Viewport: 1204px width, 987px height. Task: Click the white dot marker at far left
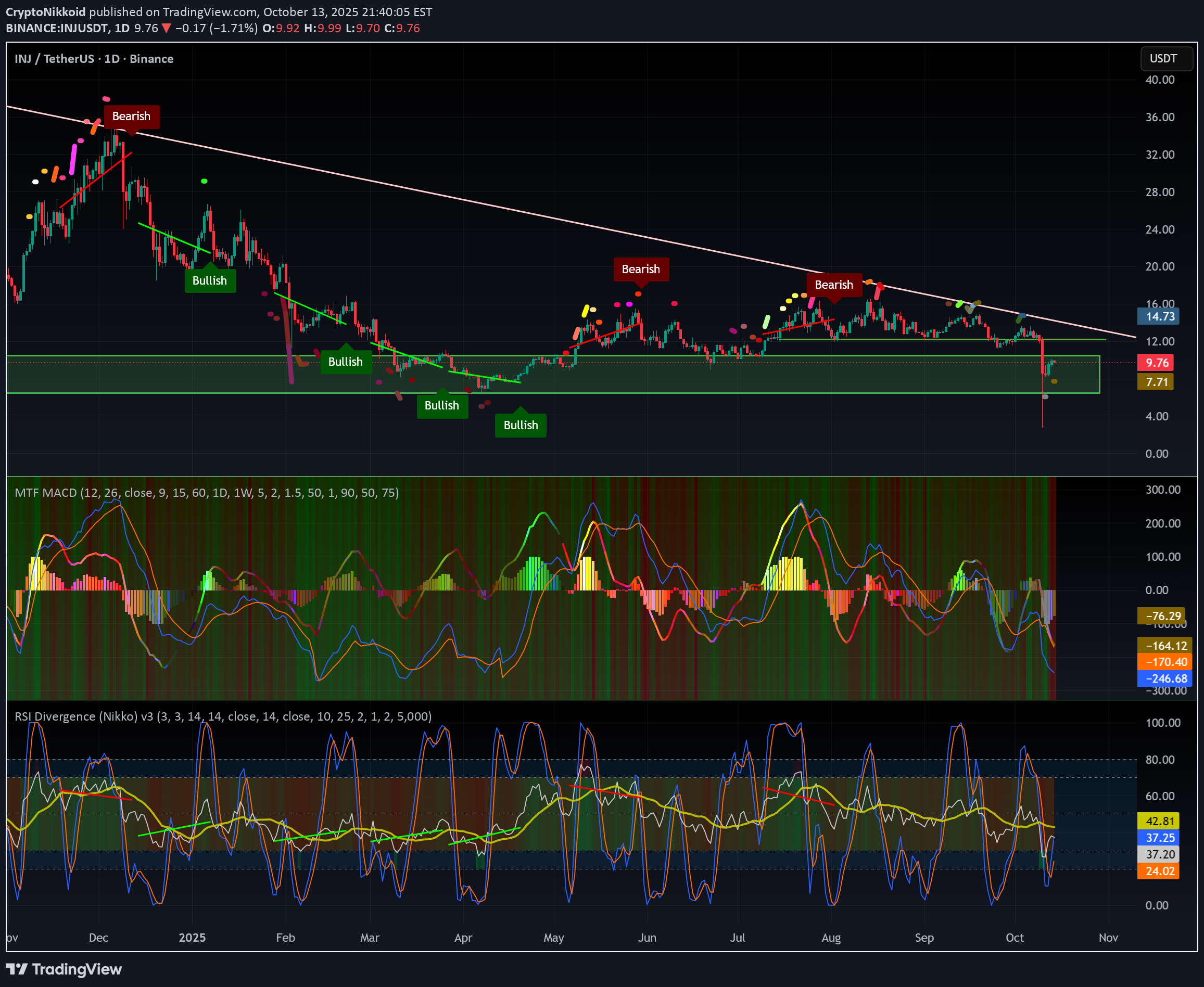click(35, 182)
